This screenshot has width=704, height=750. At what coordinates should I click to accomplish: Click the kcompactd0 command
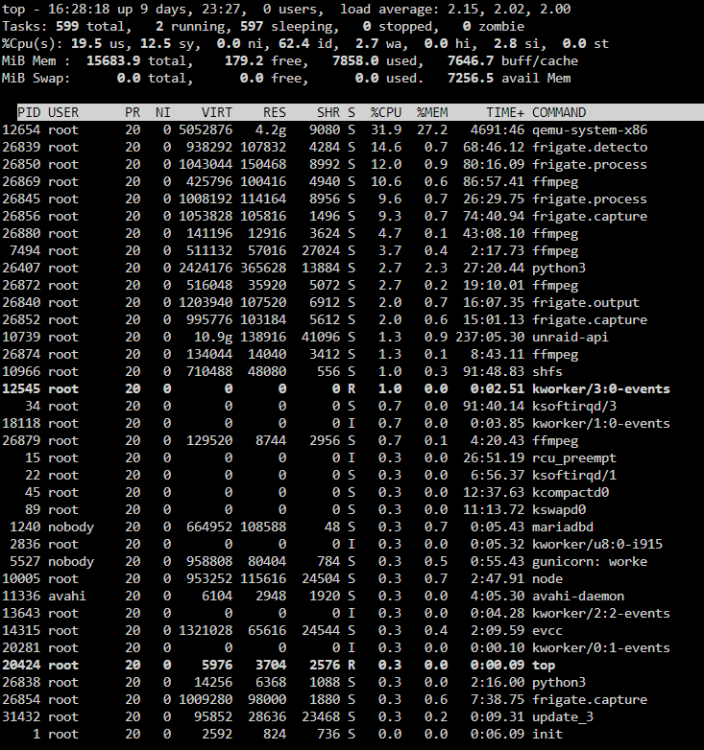pyautogui.click(x=570, y=493)
